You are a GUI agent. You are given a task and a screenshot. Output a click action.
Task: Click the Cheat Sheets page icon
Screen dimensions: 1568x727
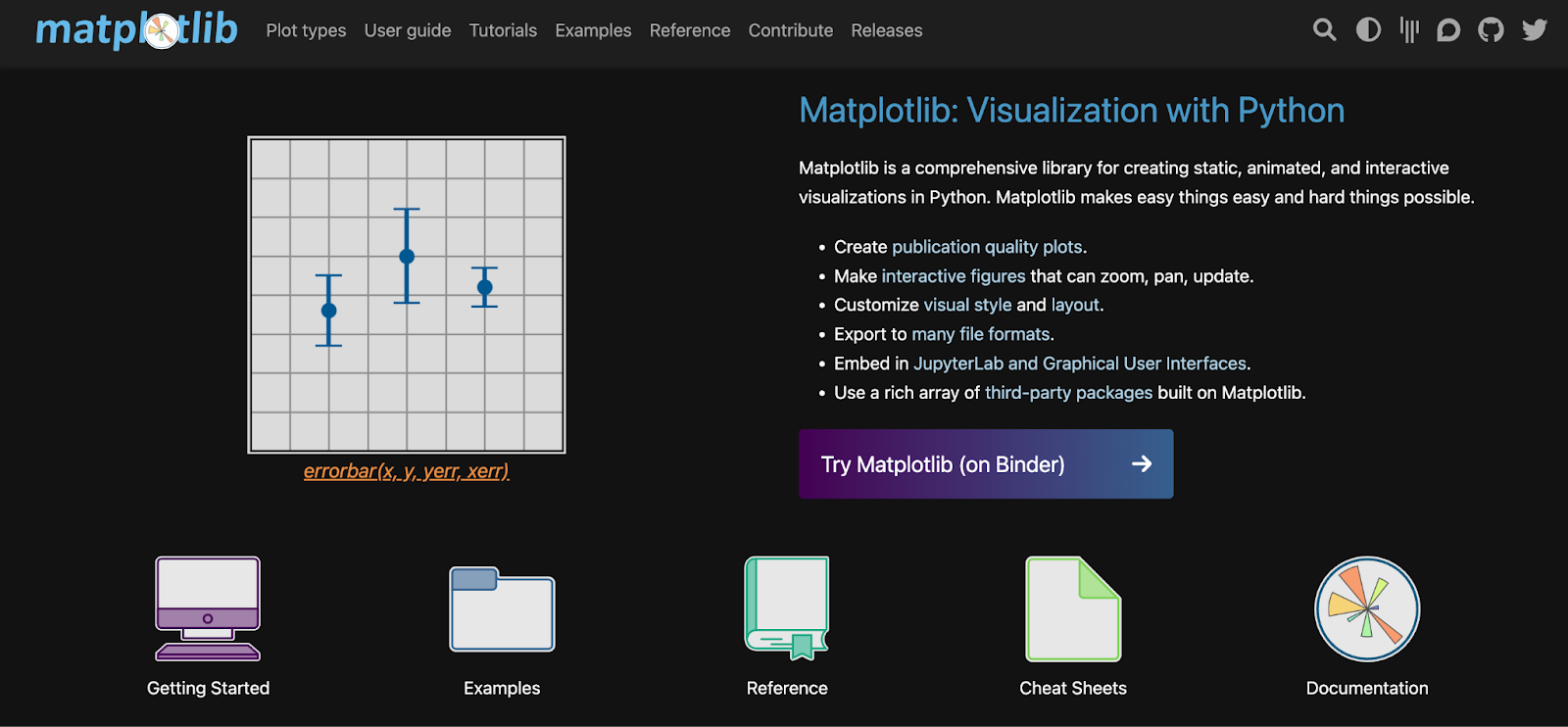[x=1073, y=608]
